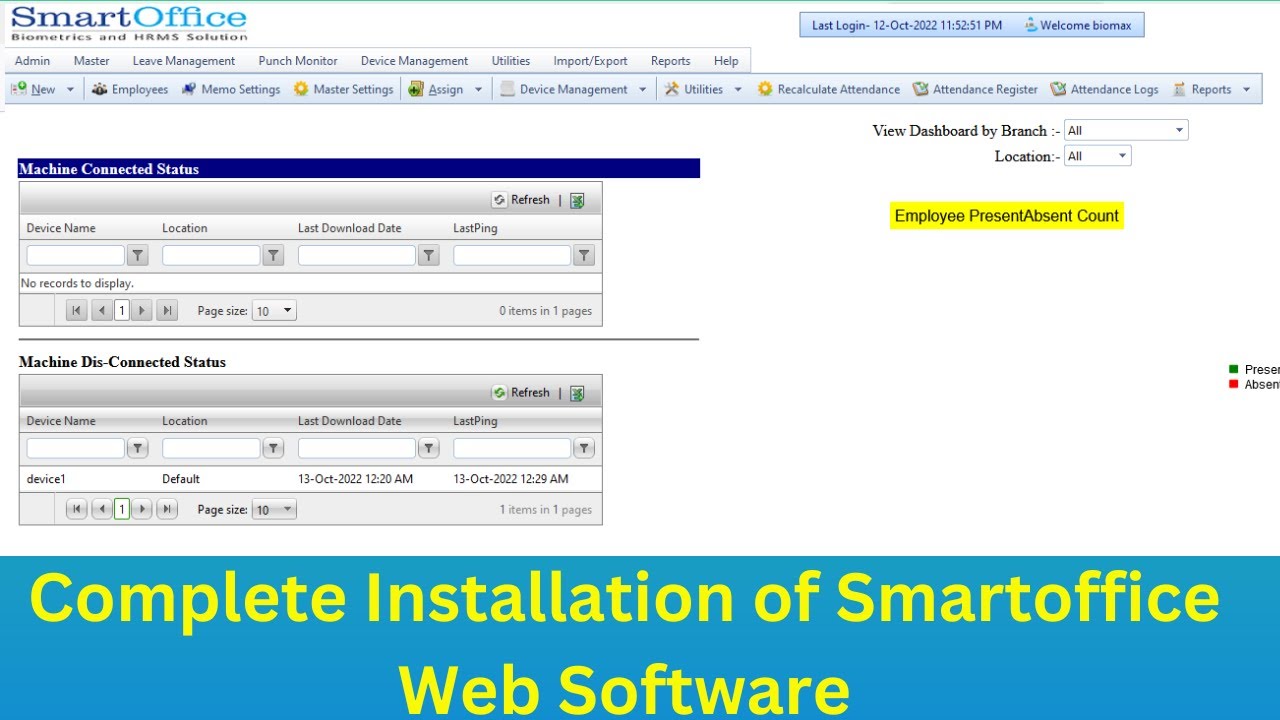Go to next page in Dis-Connected grid
This screenshot has width=1280, height=720.
pyautogui.click(x=142, y=510)
